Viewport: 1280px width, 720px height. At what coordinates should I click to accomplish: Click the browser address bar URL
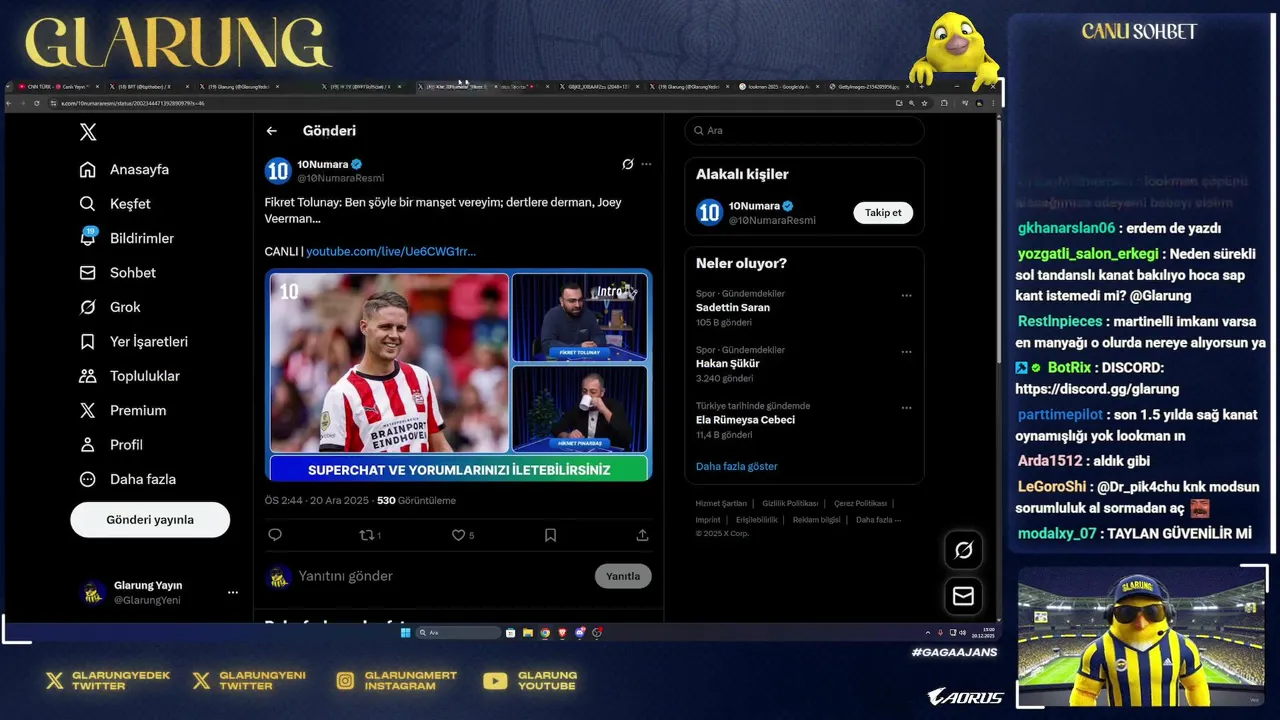coord(133,103)
